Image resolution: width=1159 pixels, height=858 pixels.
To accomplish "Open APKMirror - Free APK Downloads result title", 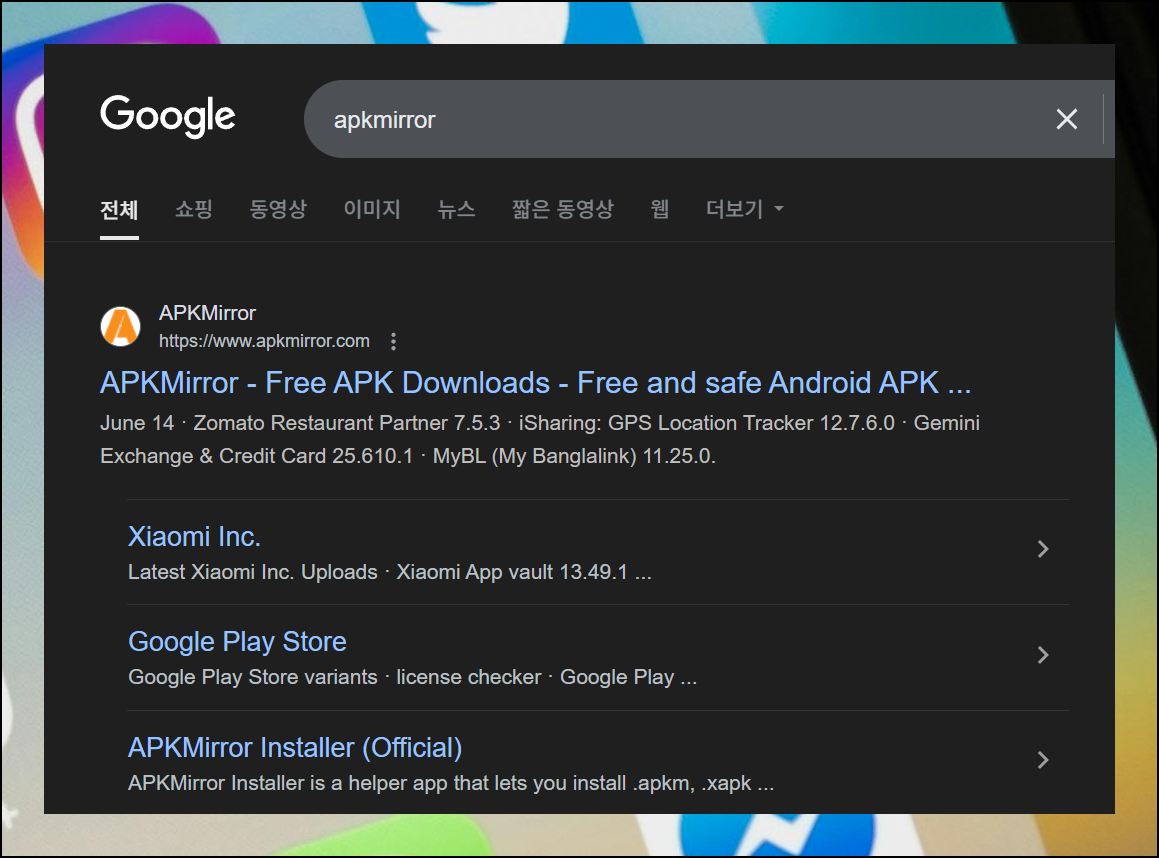I will point(535,383).
